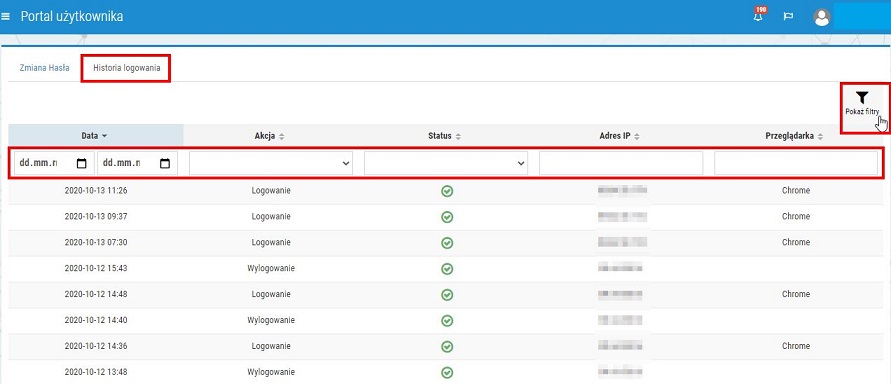Click the flag icon in header
The height and width of the screenshot is (384, 891).
point(788,16)
